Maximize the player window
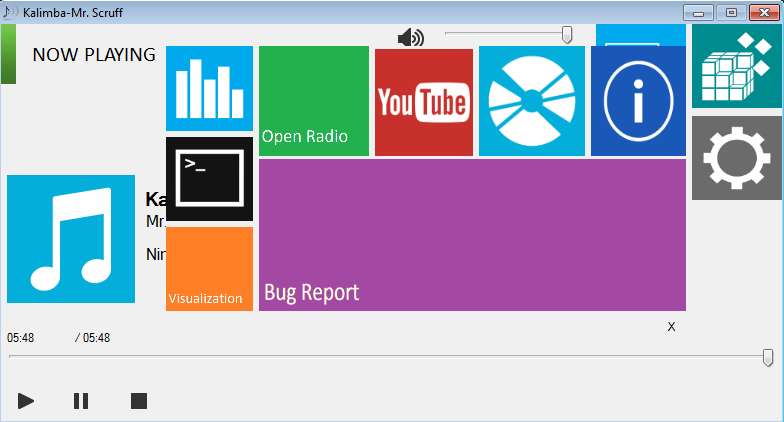The width and height of the screenshot is (784, 422). [x=731, y=13]
